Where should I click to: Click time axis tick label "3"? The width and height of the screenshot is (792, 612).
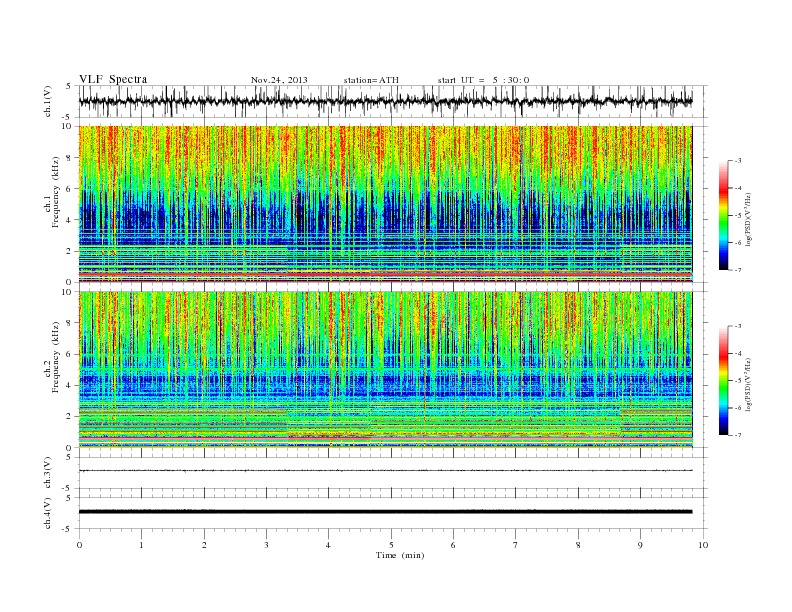266,545
